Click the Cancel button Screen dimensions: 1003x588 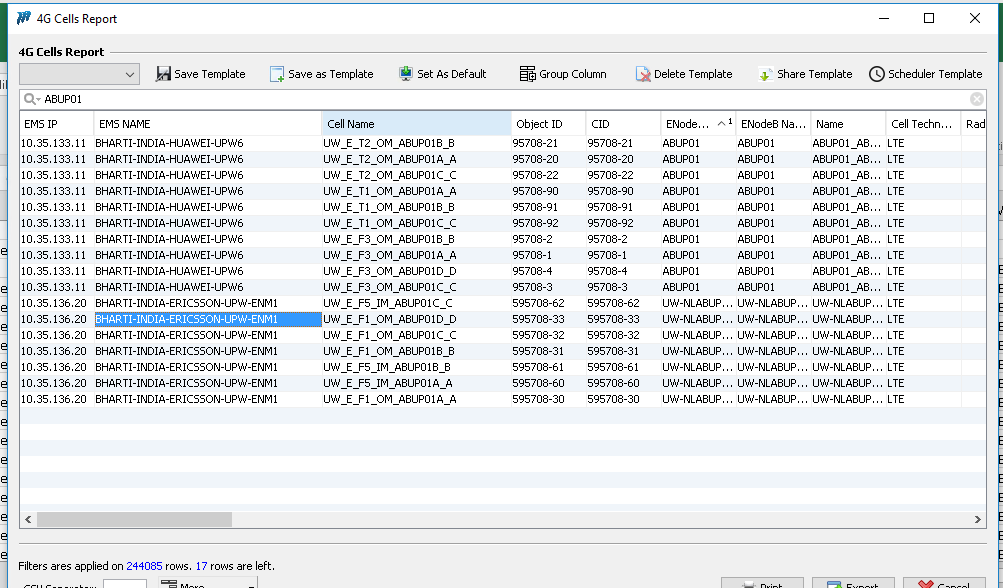944,584
